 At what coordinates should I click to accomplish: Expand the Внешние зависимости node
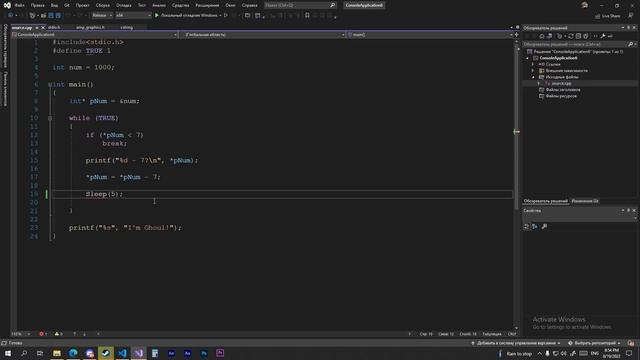click(x=533, y=71)
